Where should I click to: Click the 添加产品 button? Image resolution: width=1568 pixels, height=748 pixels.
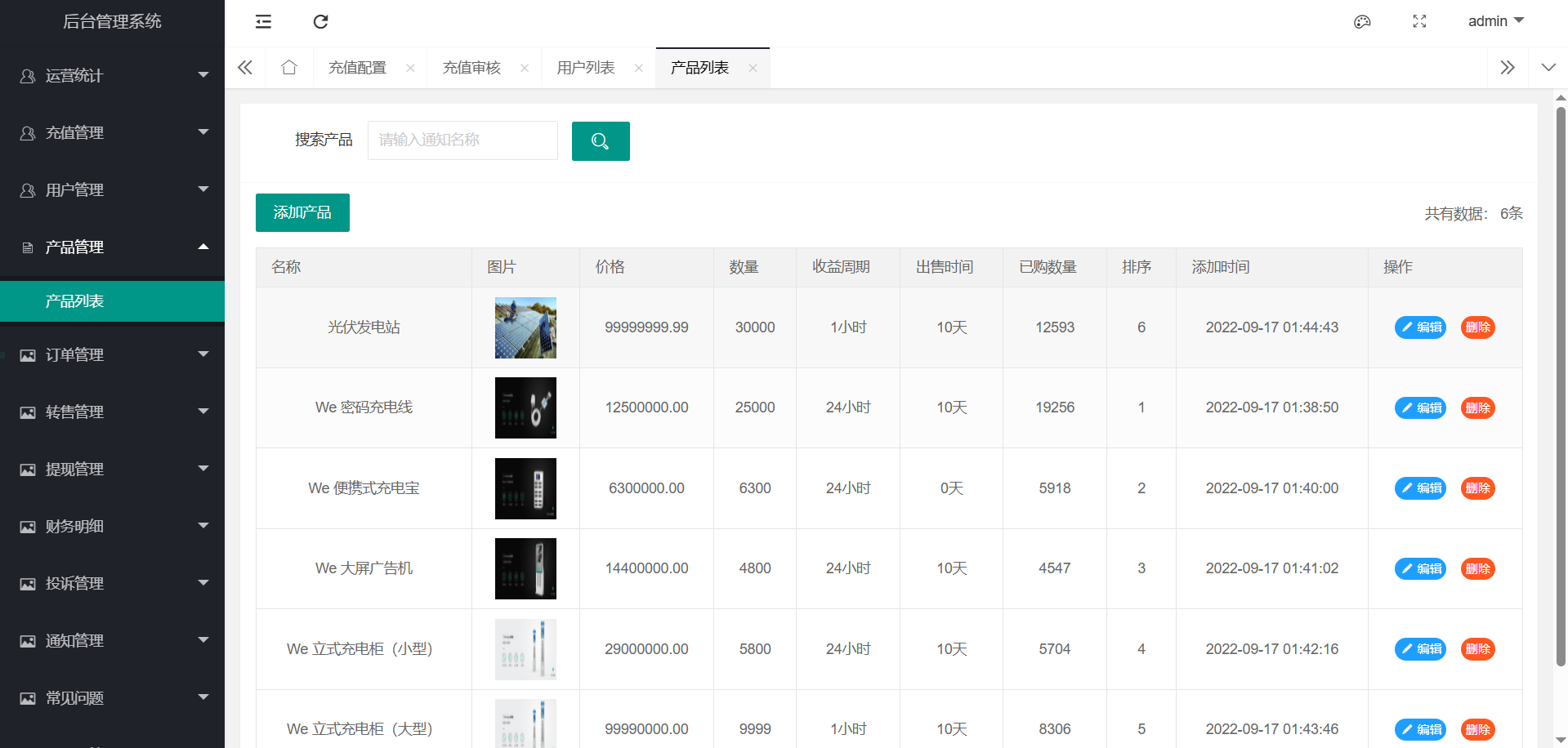coord(302,213)
